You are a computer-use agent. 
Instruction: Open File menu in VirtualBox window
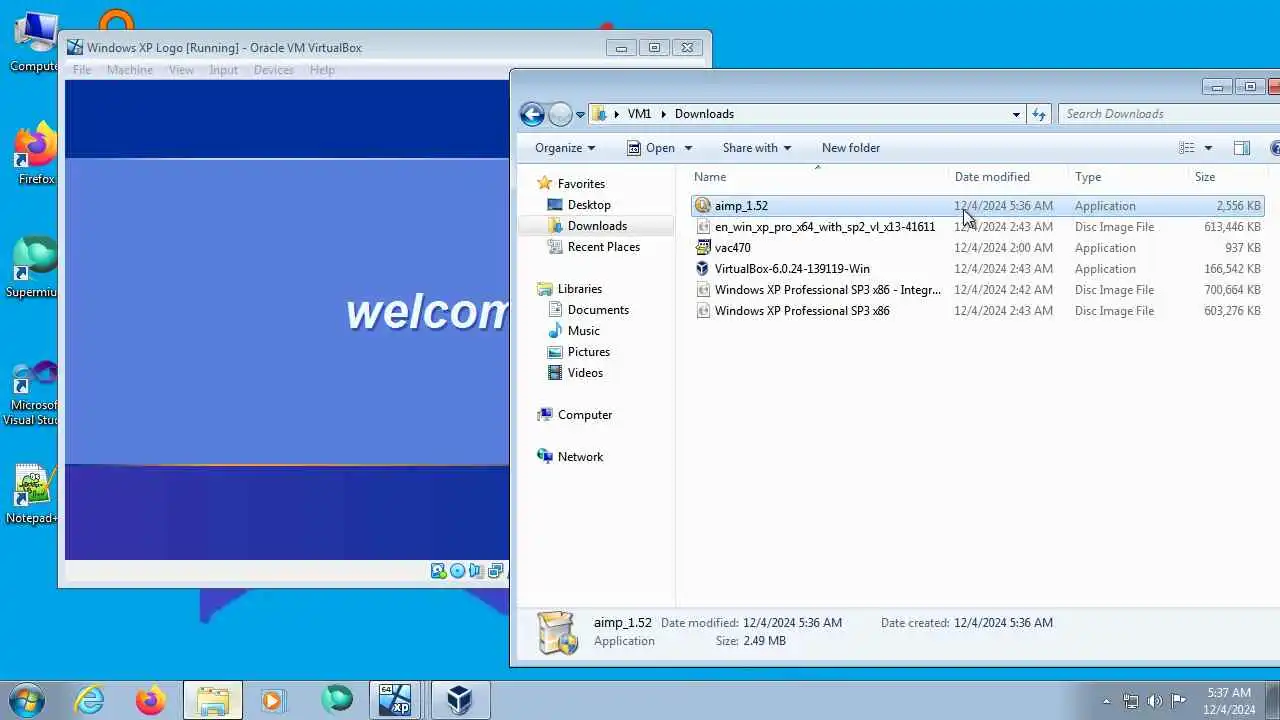tap(82, 70)
